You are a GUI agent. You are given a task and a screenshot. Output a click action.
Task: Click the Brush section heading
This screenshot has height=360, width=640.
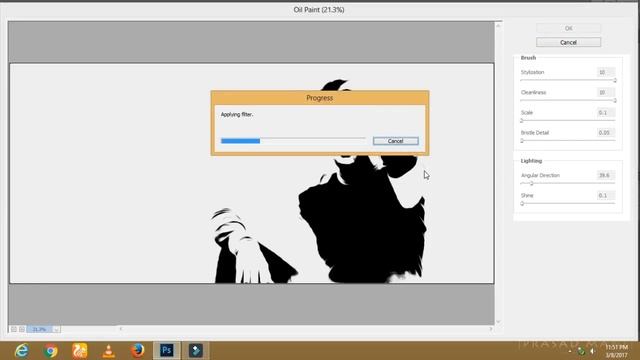click(528, 58)
